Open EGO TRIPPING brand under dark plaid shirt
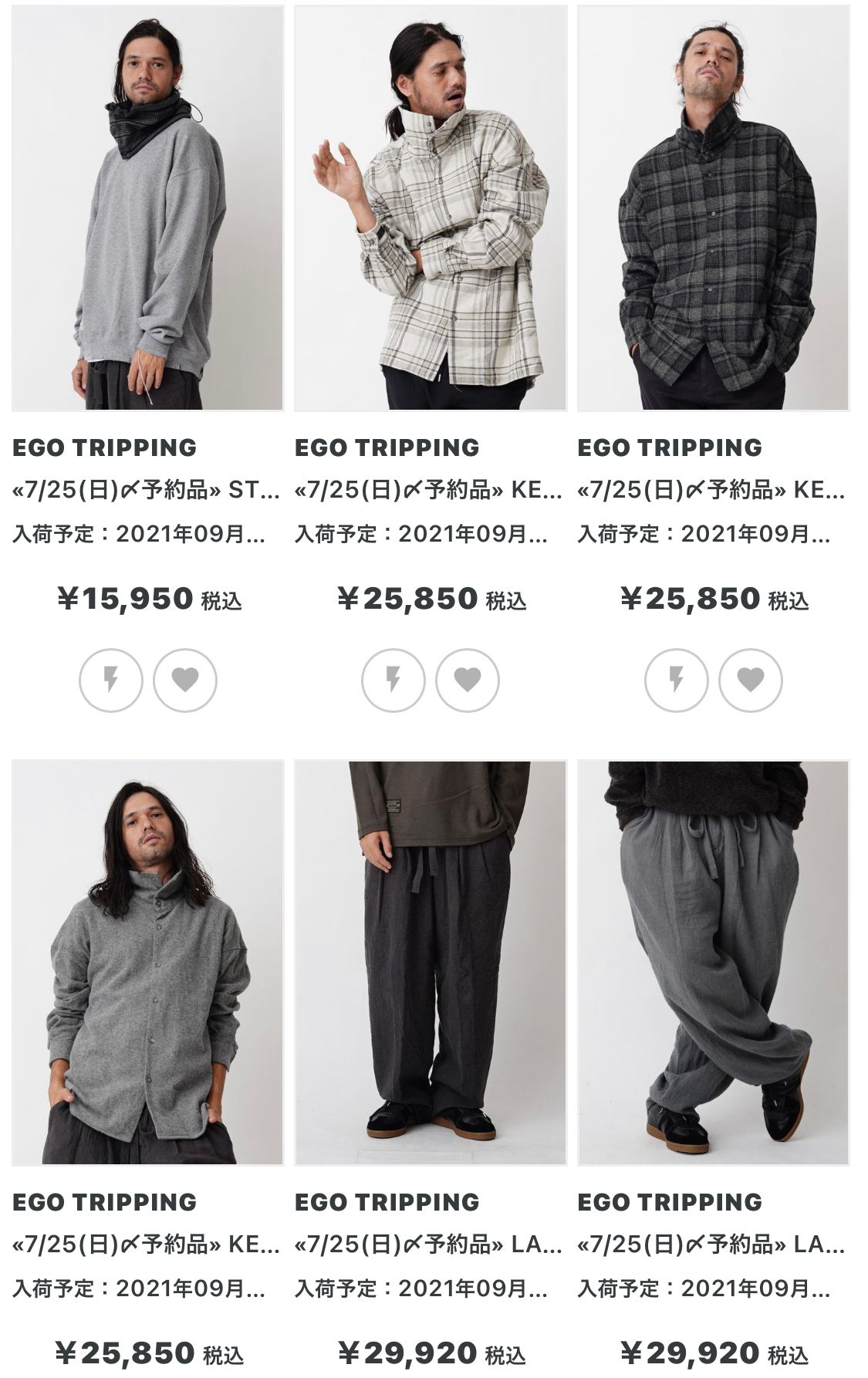This screenshot has height=1378, width=868. (x=670, y=448)
